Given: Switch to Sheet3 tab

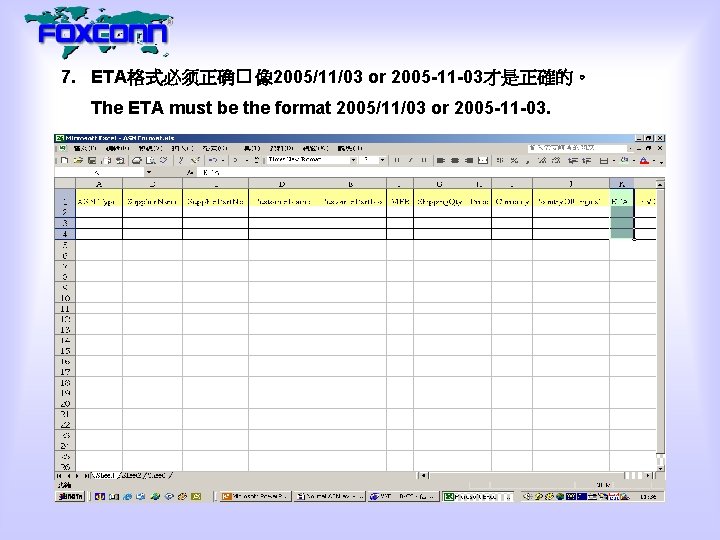Looking at the screenshot, I should coord(157,476).
